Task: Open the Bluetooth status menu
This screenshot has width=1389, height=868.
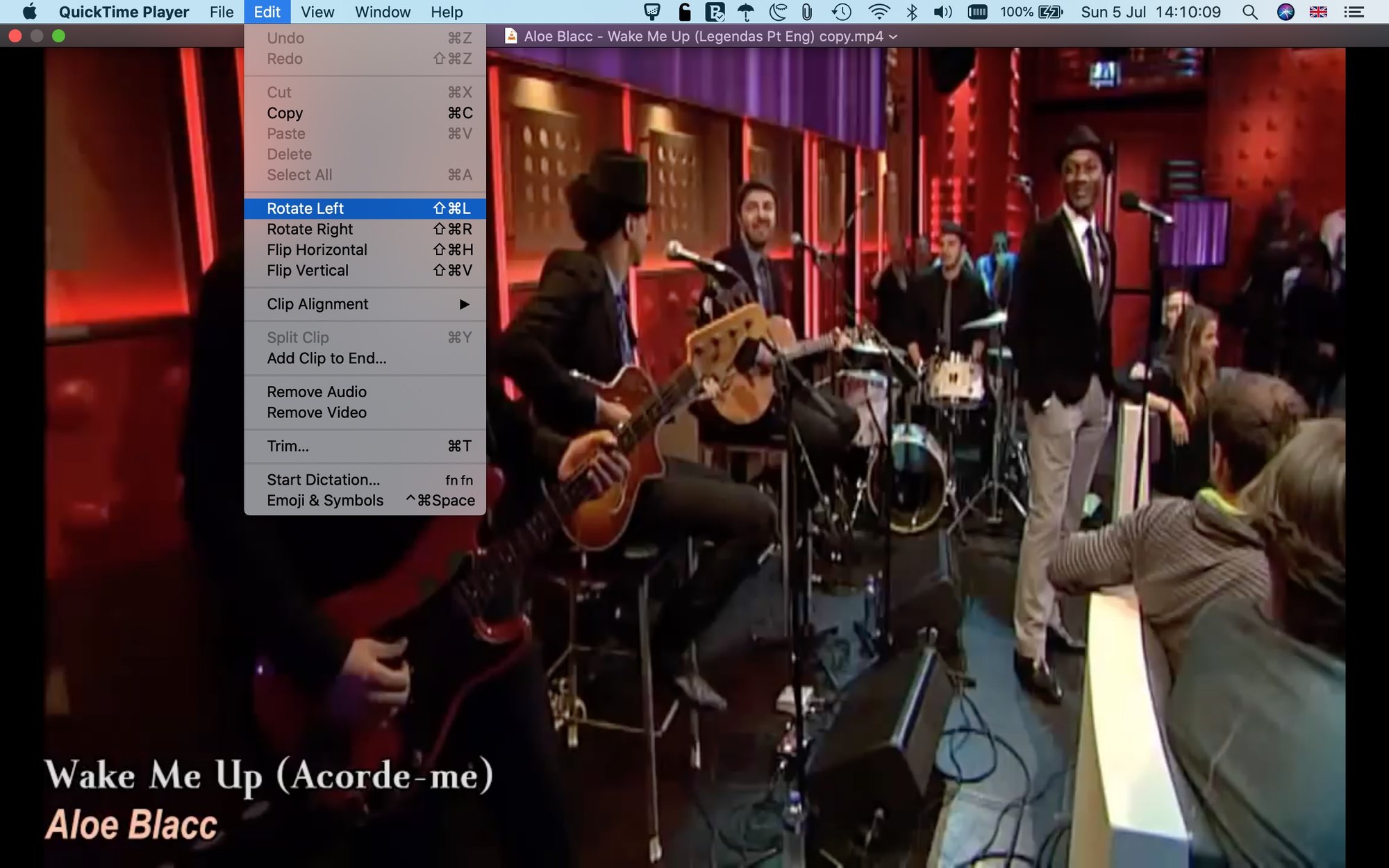Action: pos(912,12)
